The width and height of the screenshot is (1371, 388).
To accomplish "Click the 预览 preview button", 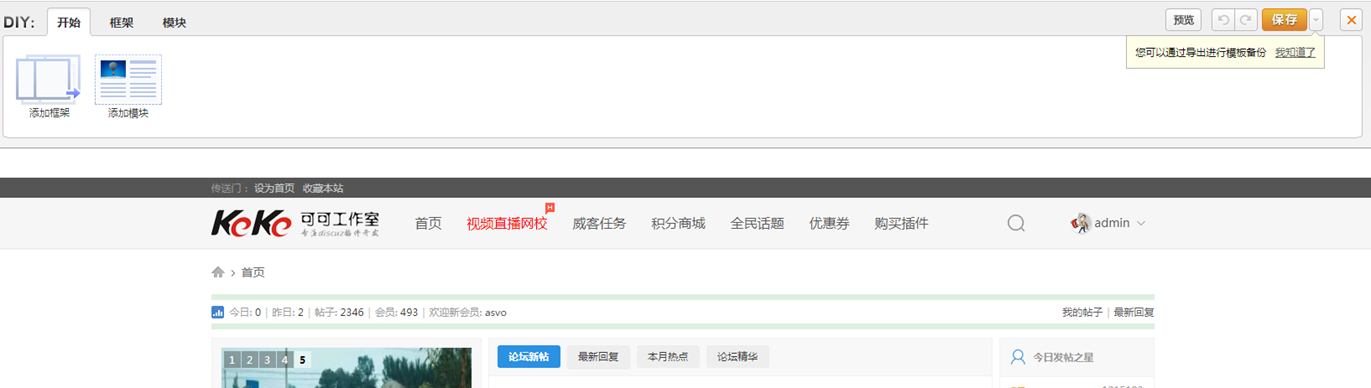I will [1184, 20].
